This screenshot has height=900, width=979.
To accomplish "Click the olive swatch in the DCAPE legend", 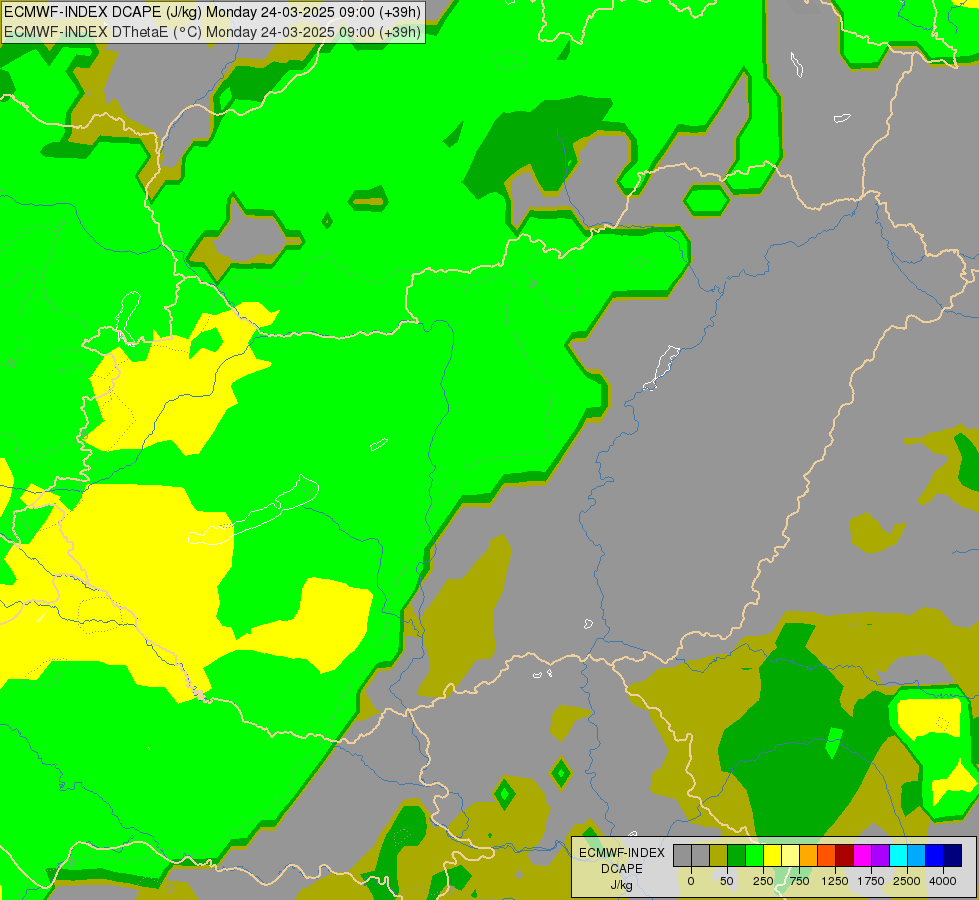I will 719,855.
